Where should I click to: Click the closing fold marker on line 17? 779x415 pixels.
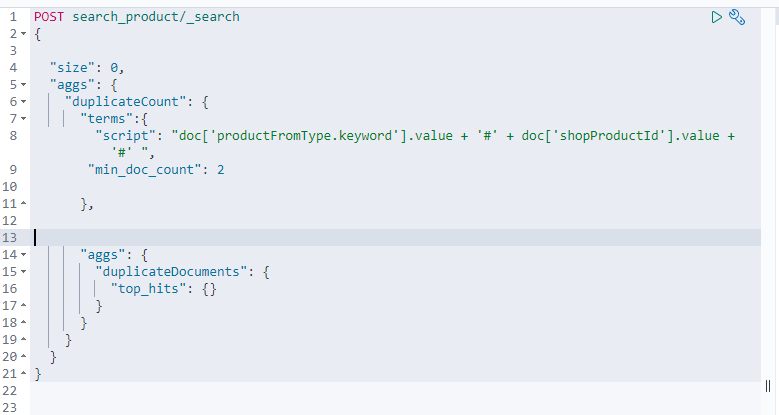pyautogui.click(x=23, y=305)
